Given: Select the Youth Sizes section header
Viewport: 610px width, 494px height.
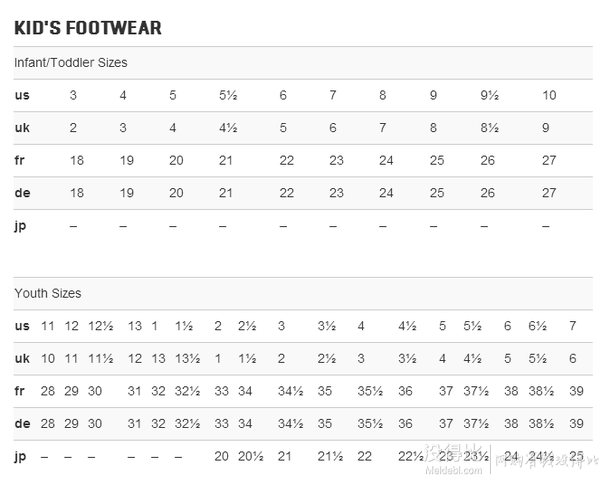Looking at the screenshot, I should [48, 293].
